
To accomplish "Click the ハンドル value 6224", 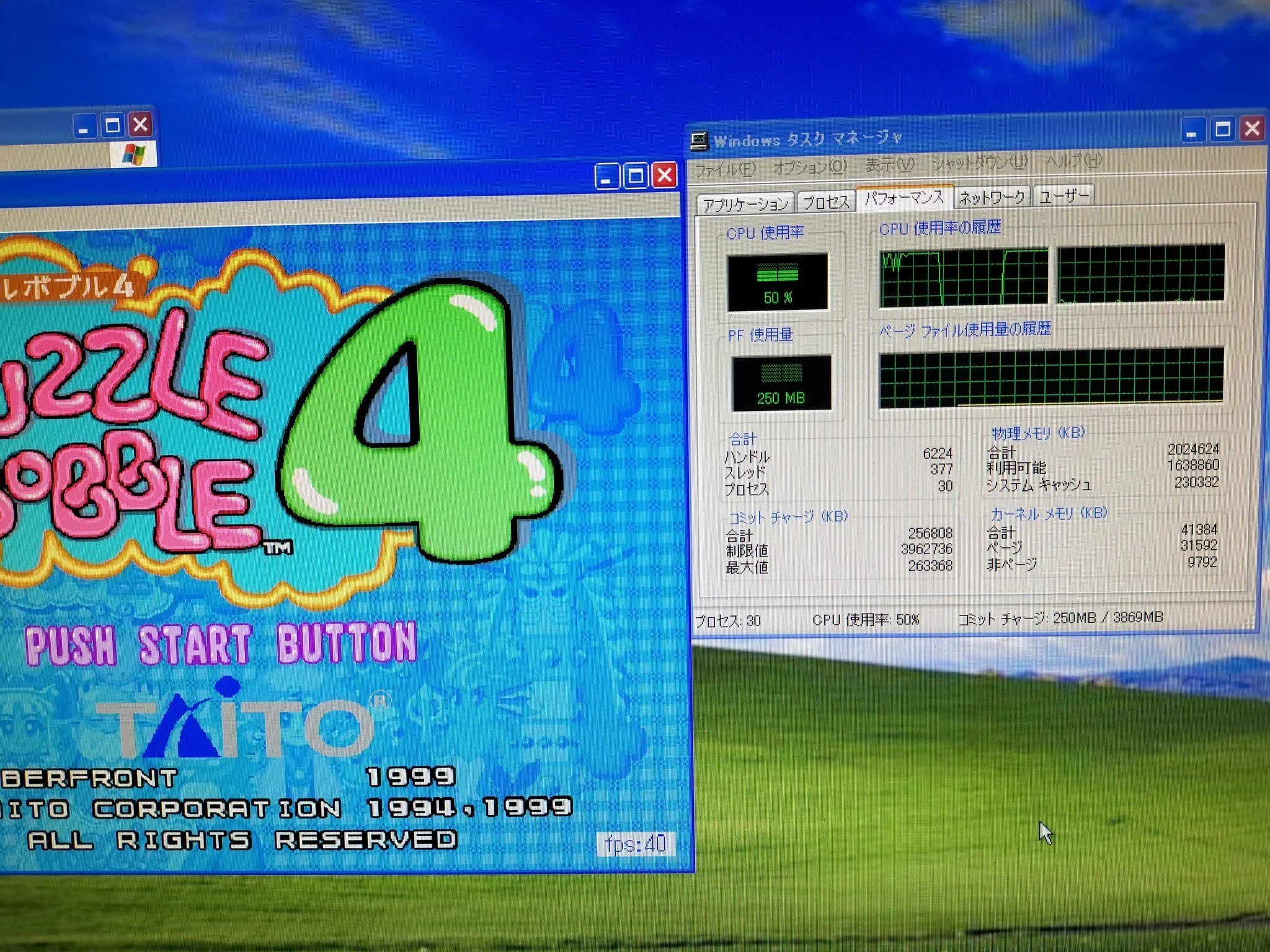I will pos(937,454).
